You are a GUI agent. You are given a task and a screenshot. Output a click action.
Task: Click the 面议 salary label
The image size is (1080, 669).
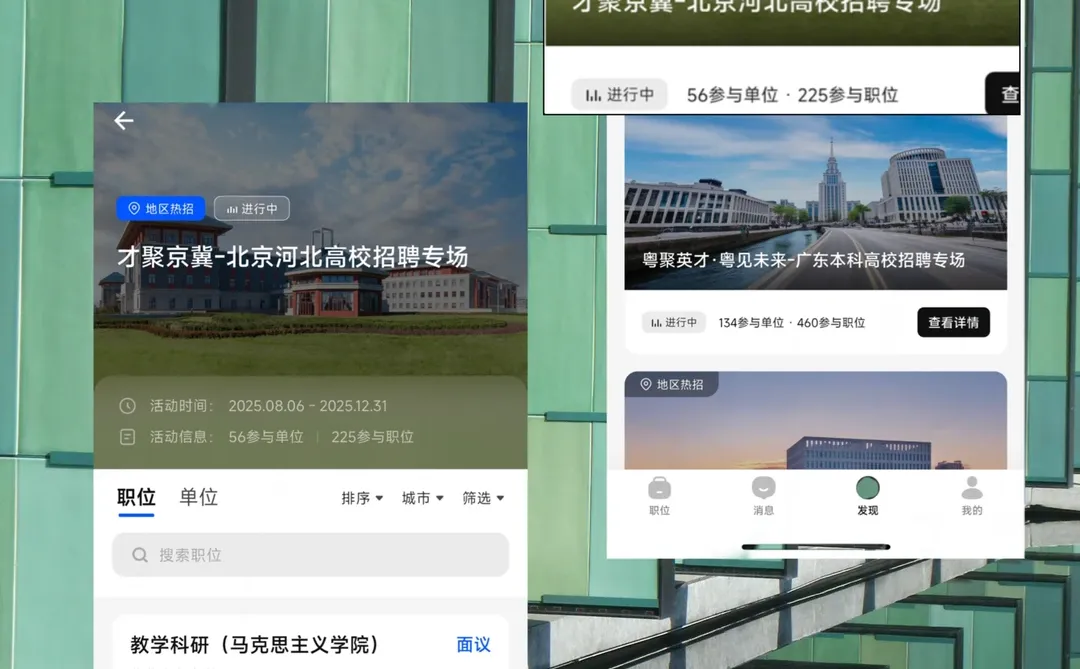pyautogui.click(x=473, y=645)
